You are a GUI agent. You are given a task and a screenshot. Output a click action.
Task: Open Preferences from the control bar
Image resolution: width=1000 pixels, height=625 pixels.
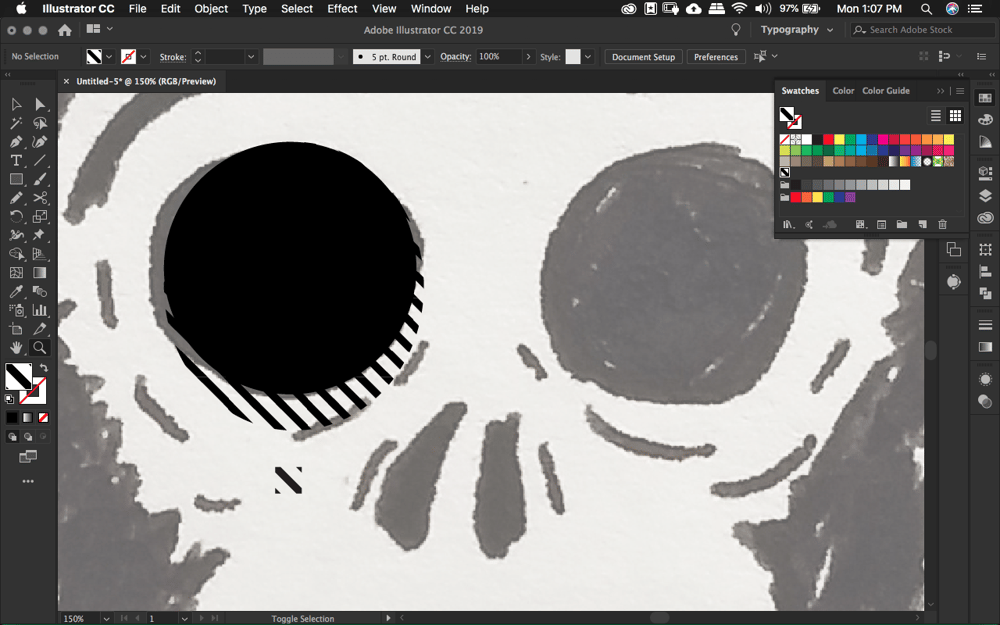pyautogui.click(x=716, y=57)
